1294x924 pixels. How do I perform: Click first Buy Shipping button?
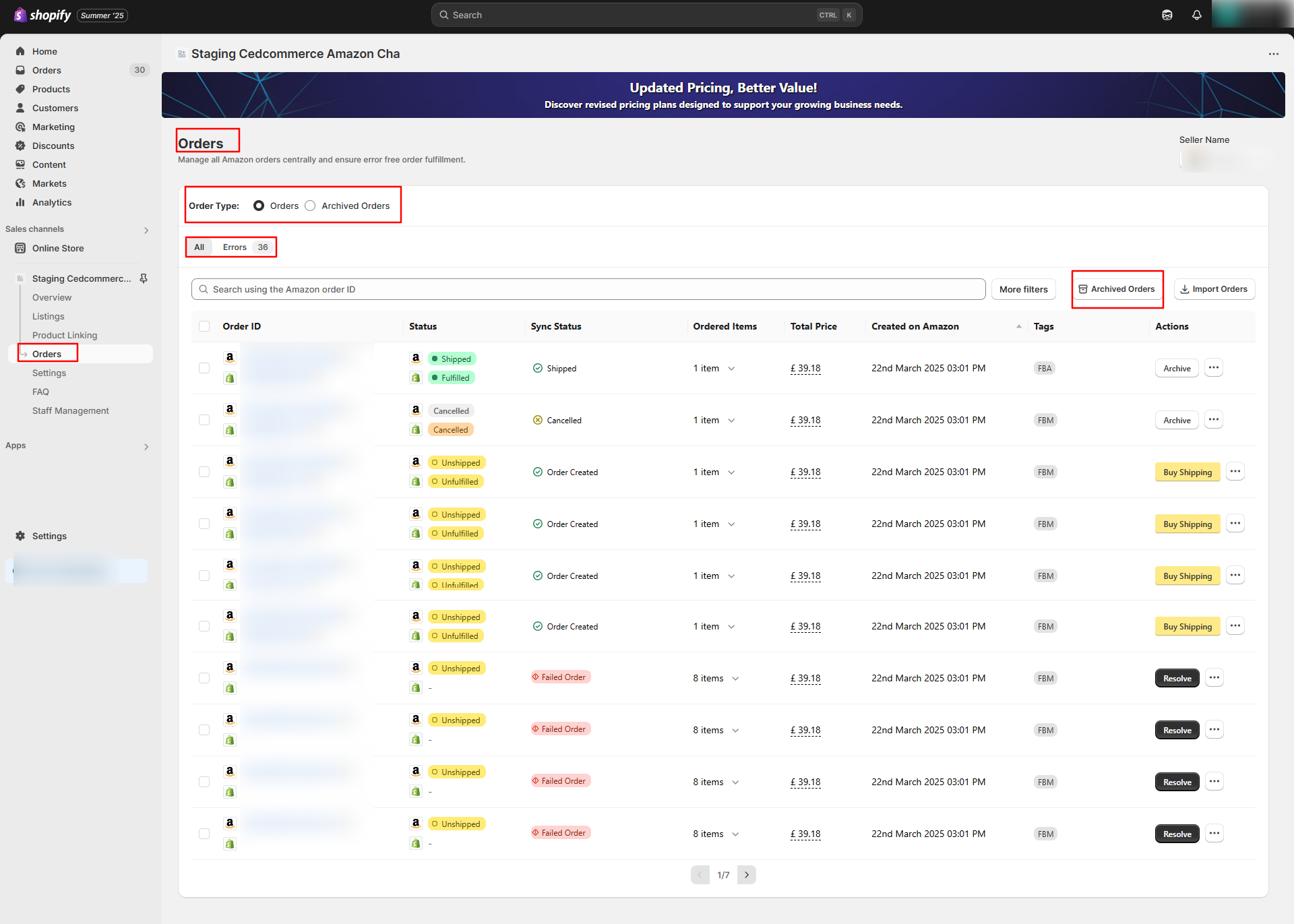click(1188, 472)
